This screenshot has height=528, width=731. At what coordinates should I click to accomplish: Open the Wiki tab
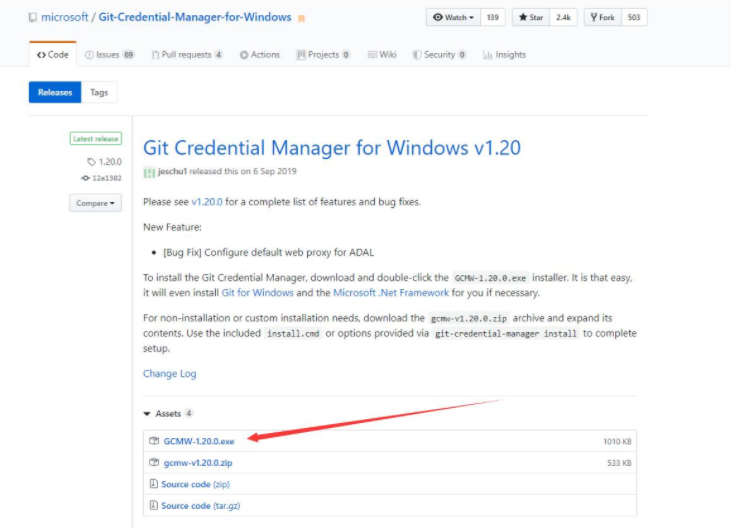[382, 55]
